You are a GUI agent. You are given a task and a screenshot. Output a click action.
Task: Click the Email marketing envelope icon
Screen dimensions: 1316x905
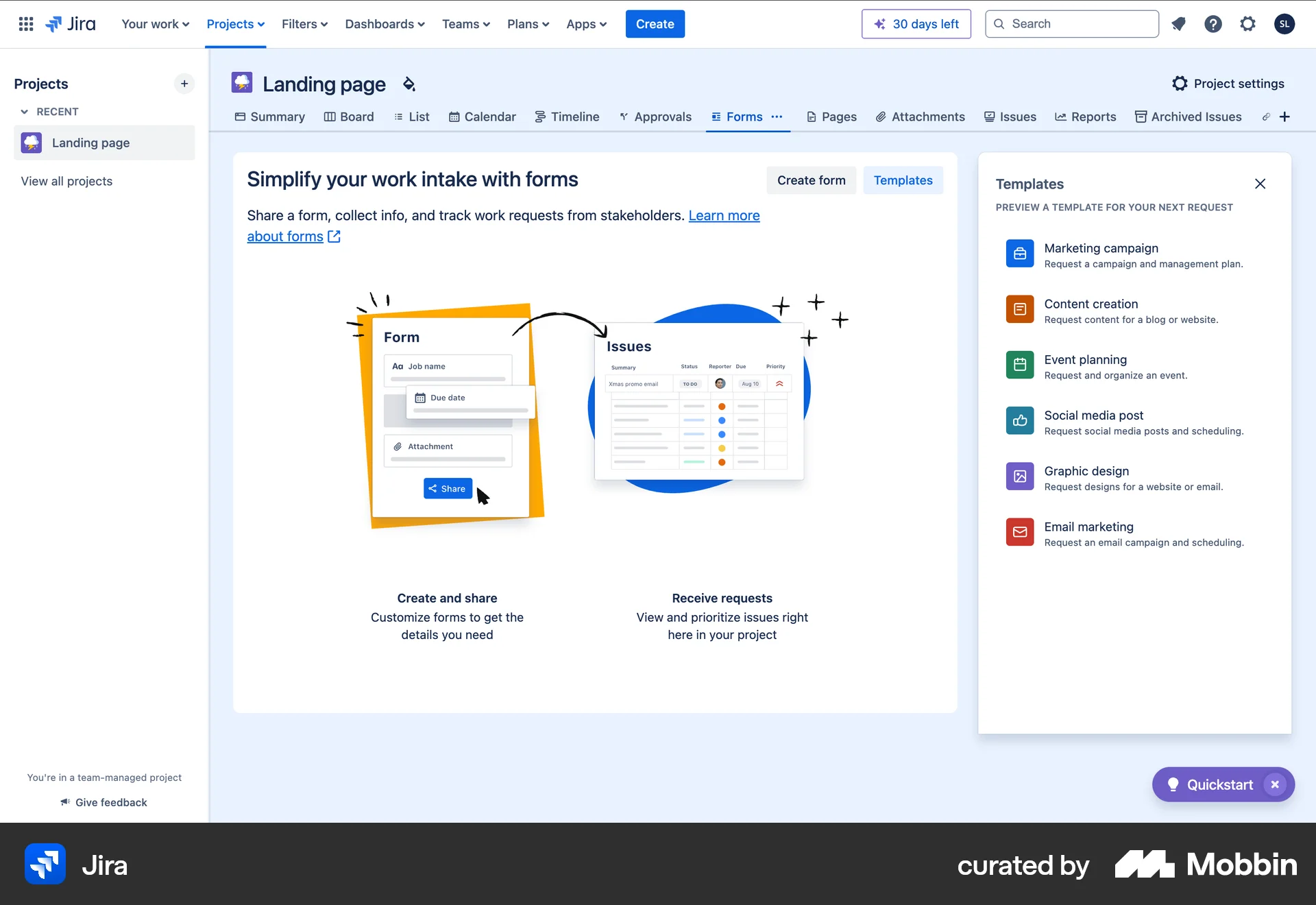tap(1020, 532)
